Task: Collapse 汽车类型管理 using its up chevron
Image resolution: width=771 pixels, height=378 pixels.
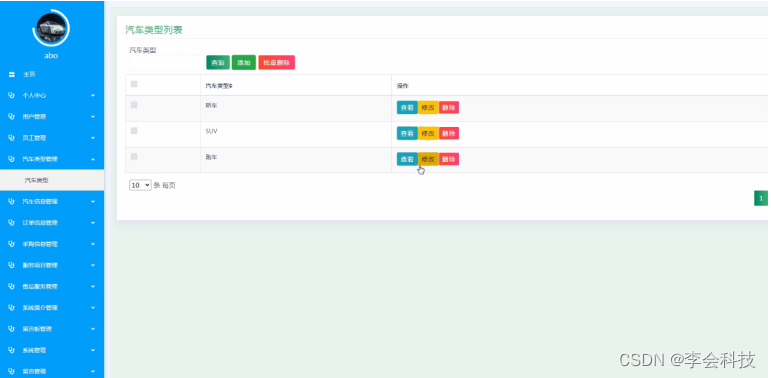Action: (x=93, y=159)
